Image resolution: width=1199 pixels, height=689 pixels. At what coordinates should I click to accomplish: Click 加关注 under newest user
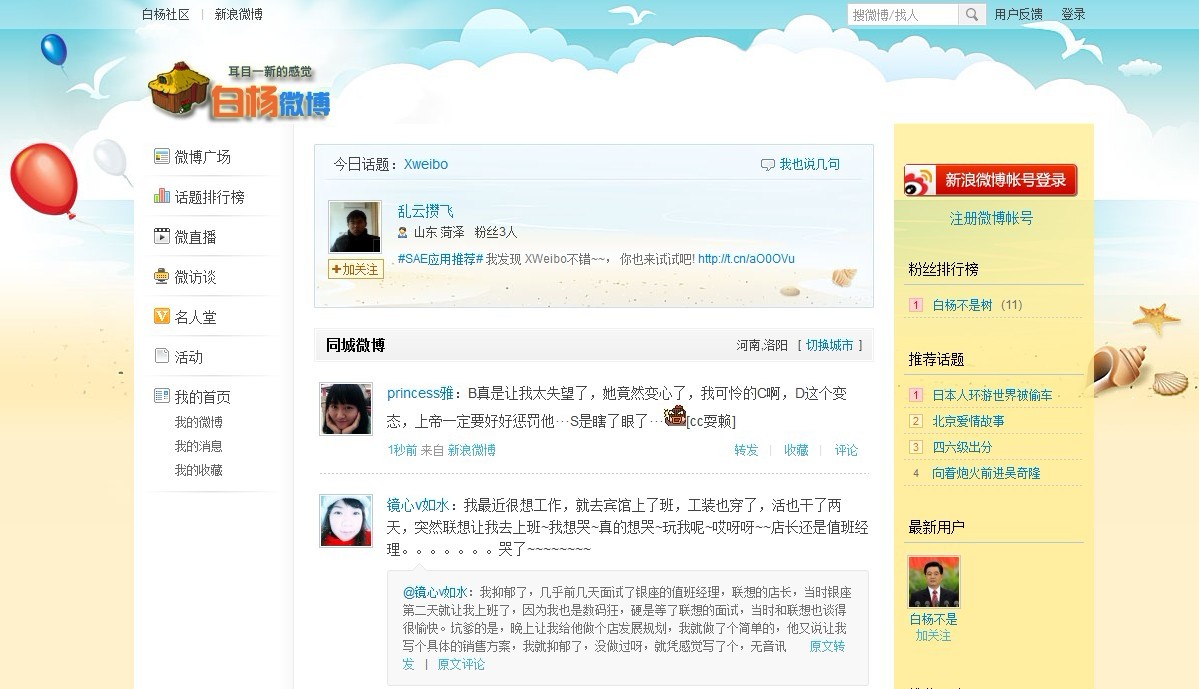pyautogui.click(x=934, y=635)
